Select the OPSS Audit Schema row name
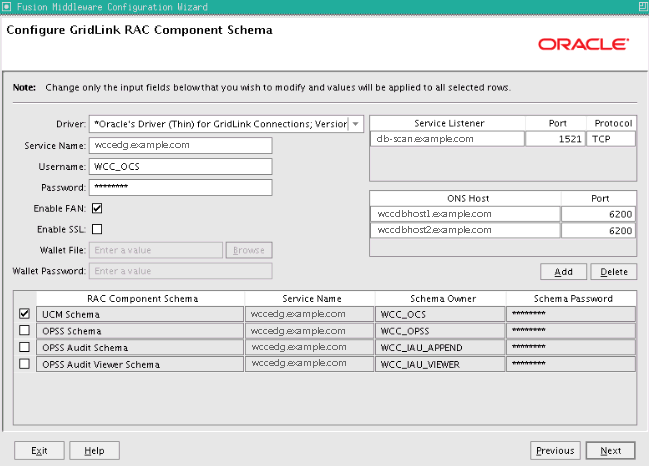The width and height of the screenshot is (649, 466). tap(140, 347)
